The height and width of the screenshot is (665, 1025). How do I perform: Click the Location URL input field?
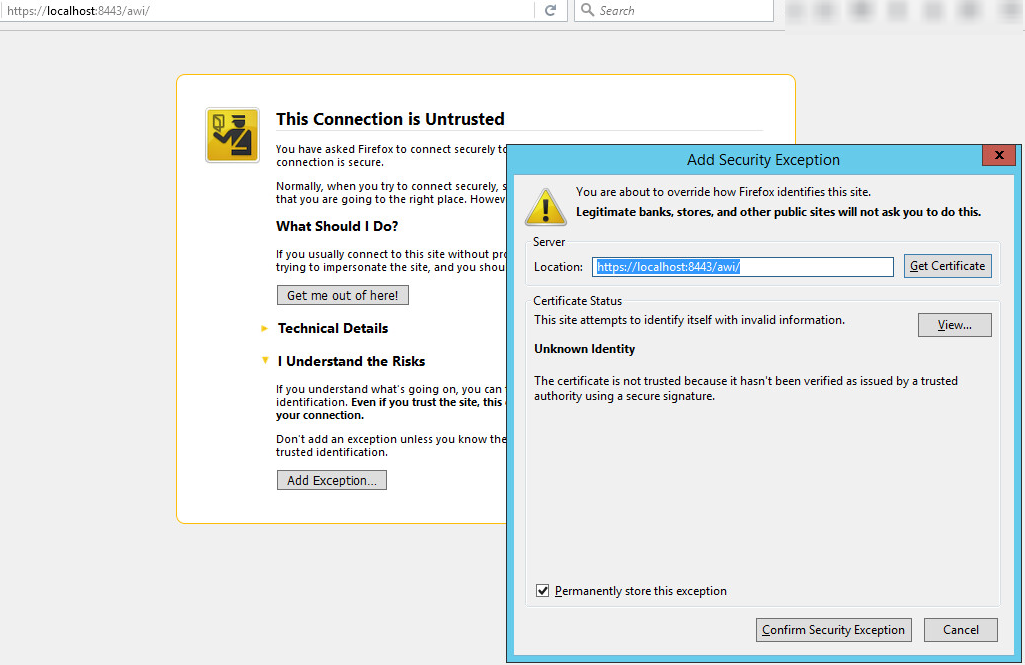click(743, 267)
